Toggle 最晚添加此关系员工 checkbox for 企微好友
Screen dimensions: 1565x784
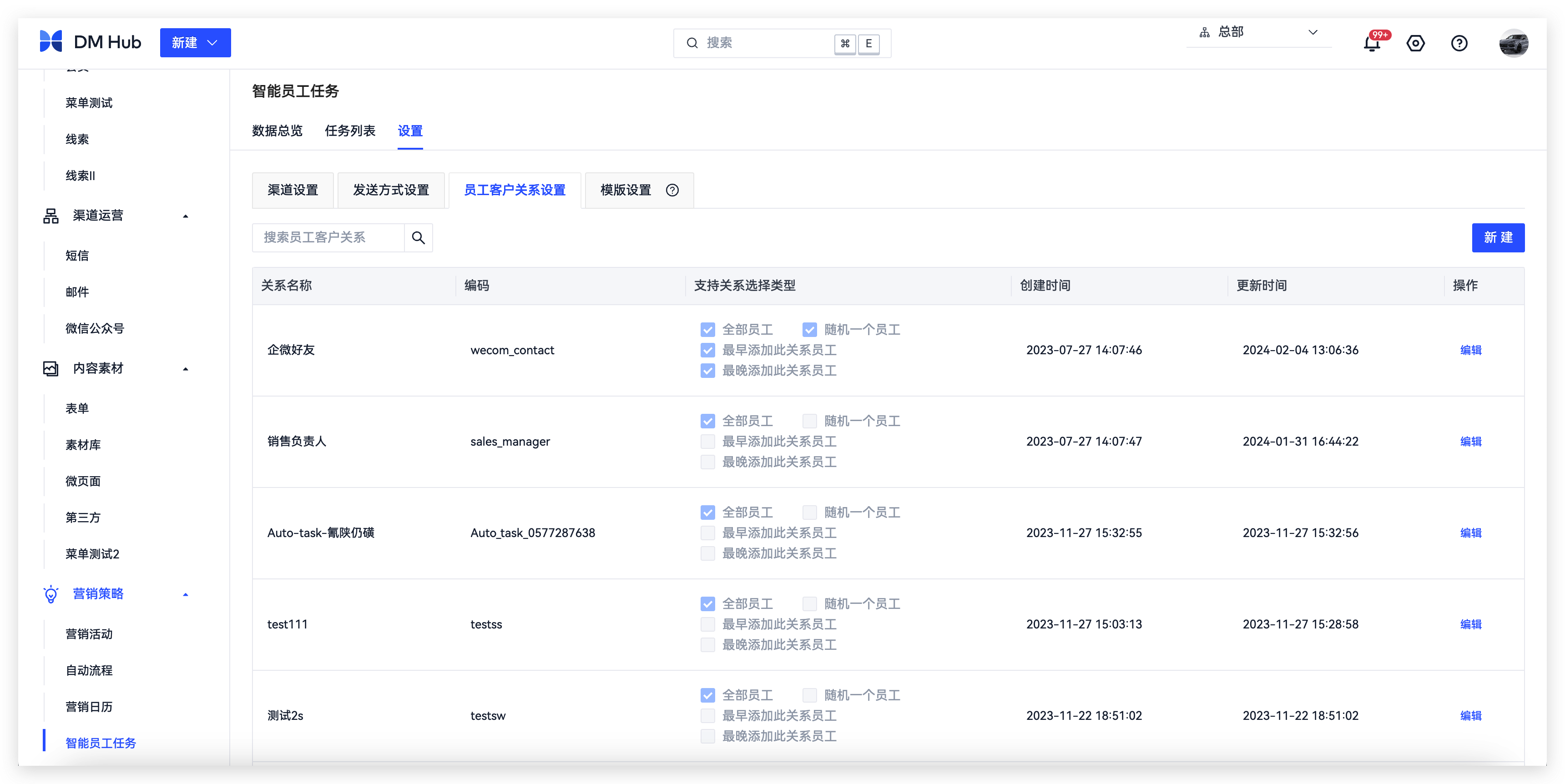pos(707,371)
